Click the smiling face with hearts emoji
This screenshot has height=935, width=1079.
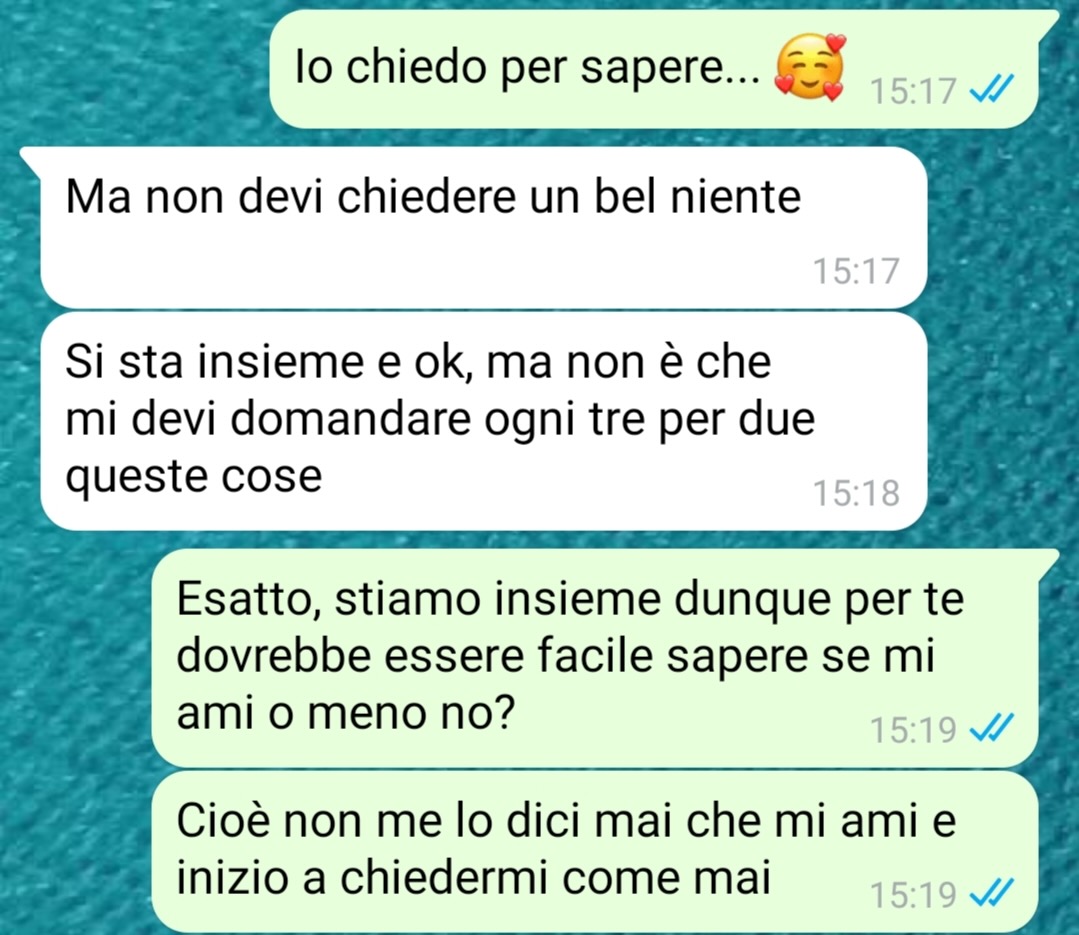(x=810, y=67)
